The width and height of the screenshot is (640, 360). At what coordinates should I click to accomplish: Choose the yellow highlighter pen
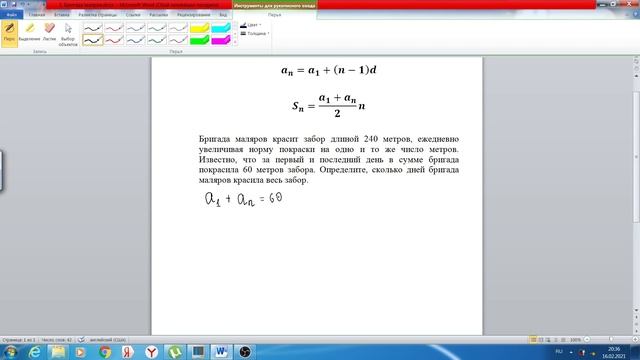[x=200, y=28]
